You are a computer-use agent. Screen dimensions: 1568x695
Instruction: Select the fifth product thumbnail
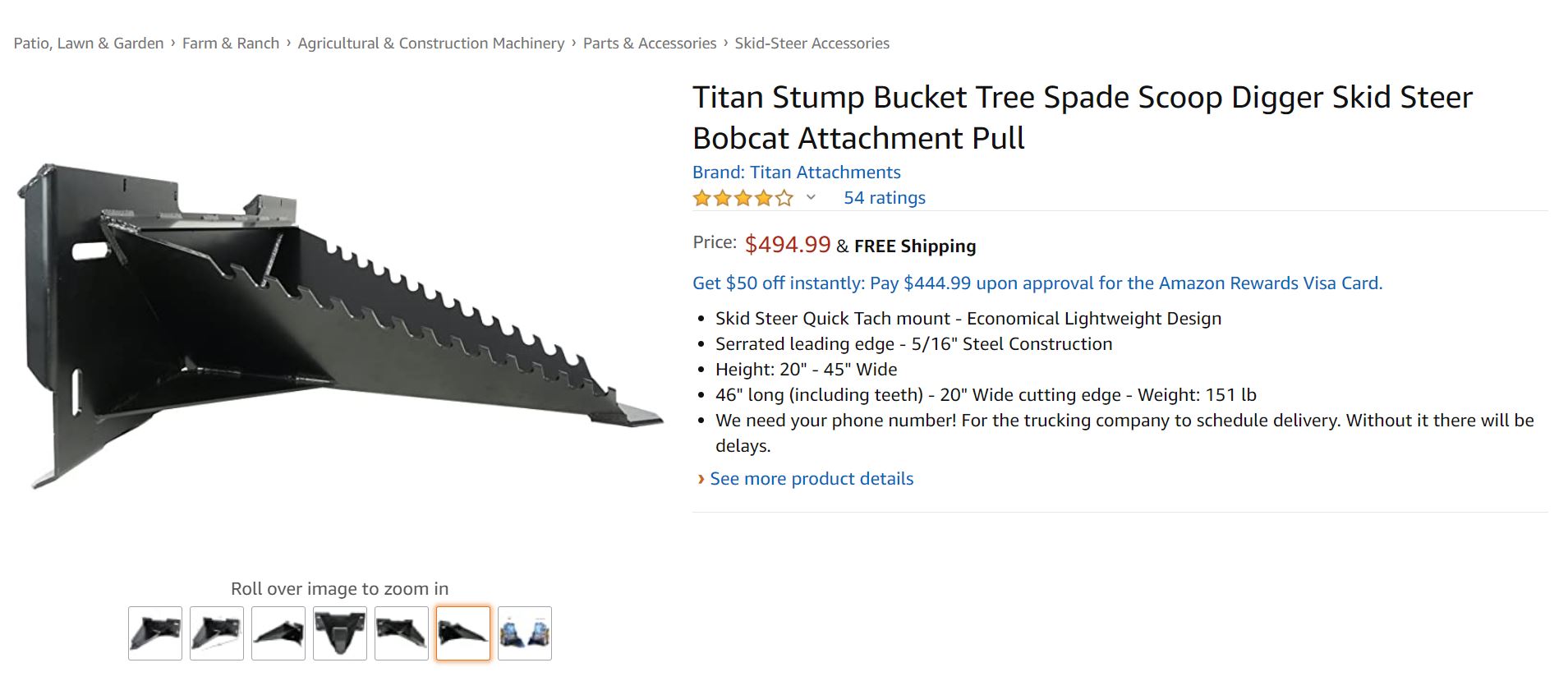coord(402,633)
